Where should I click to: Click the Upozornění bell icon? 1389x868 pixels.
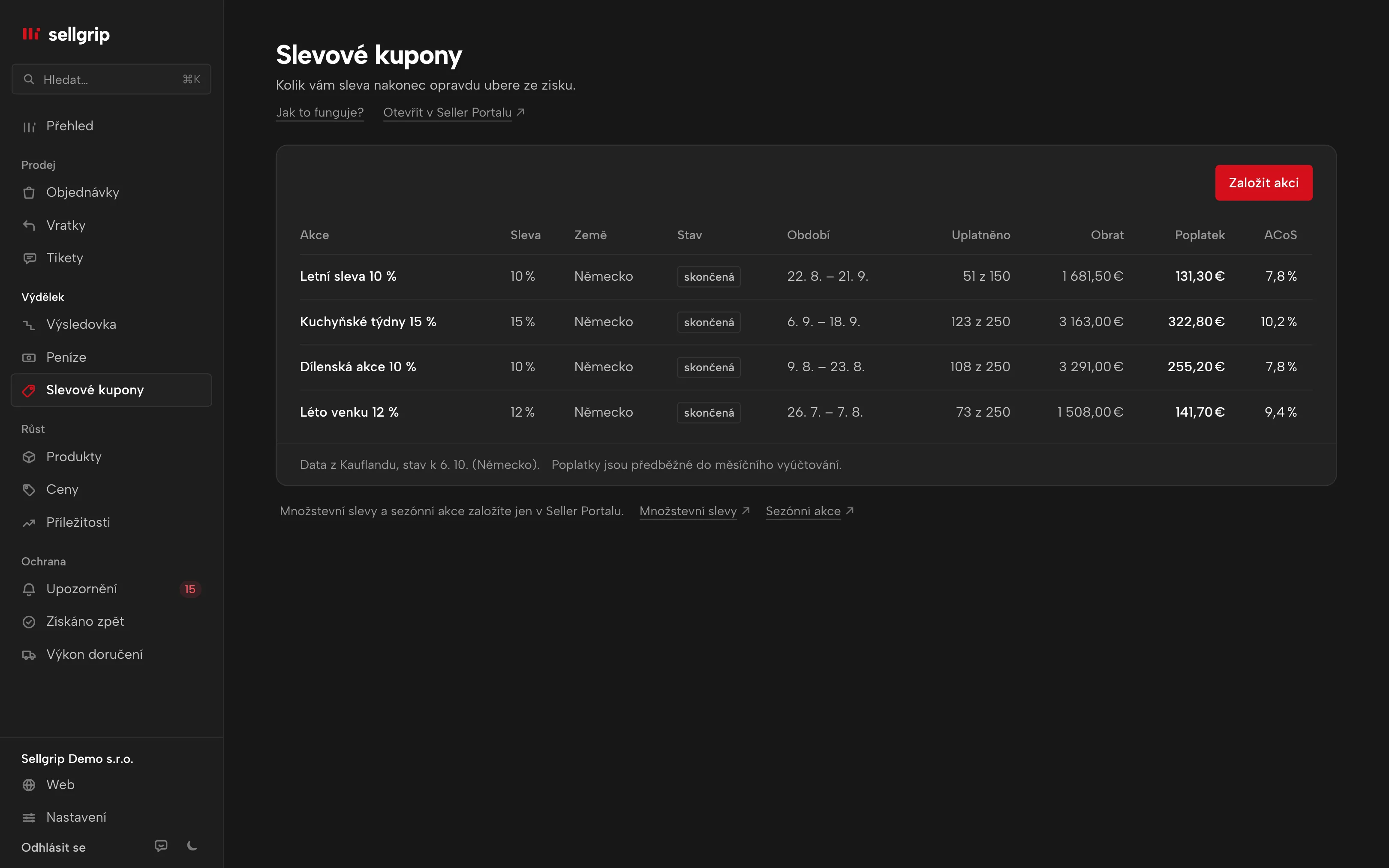pyautogui.click(x=29, y=589)
